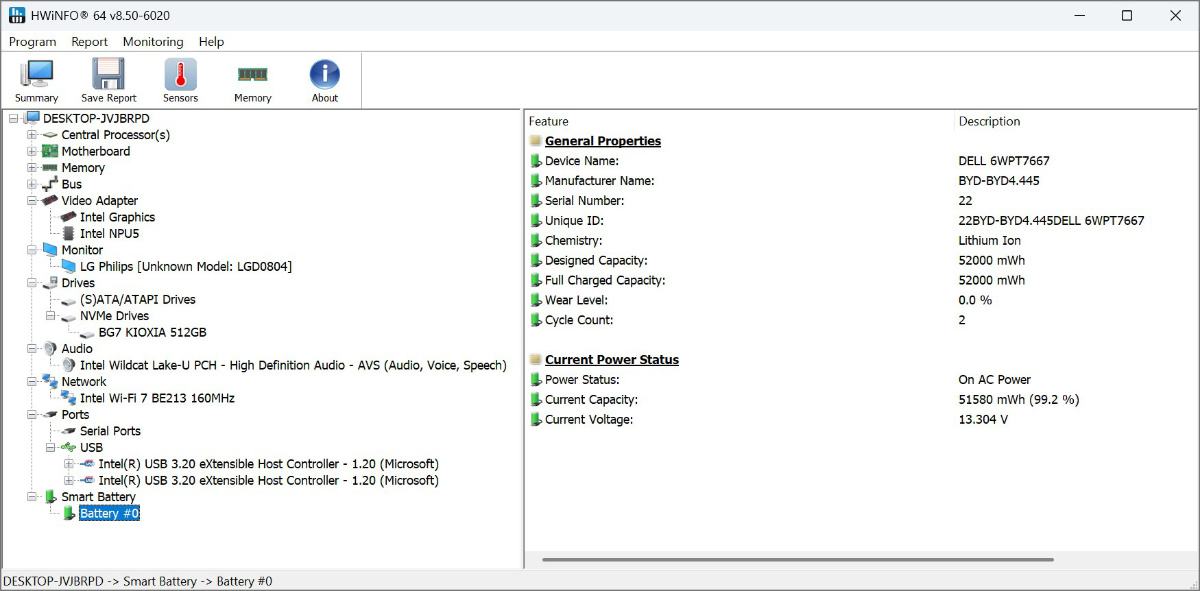This screenshot has height=591, width=1200.
Task: Expand the Memory tree node
Action: (x=32, y=168)
